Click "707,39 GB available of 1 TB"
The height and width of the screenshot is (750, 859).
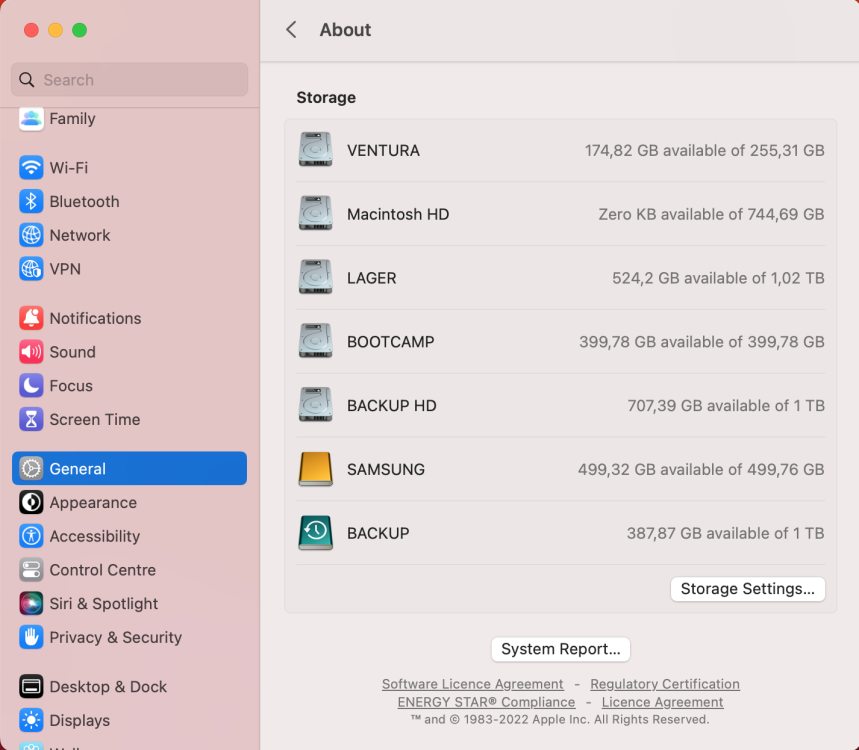click(726, 405)
